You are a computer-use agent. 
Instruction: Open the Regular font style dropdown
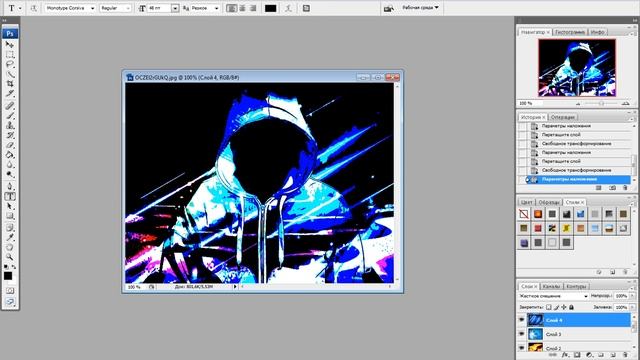click(128, 8)
